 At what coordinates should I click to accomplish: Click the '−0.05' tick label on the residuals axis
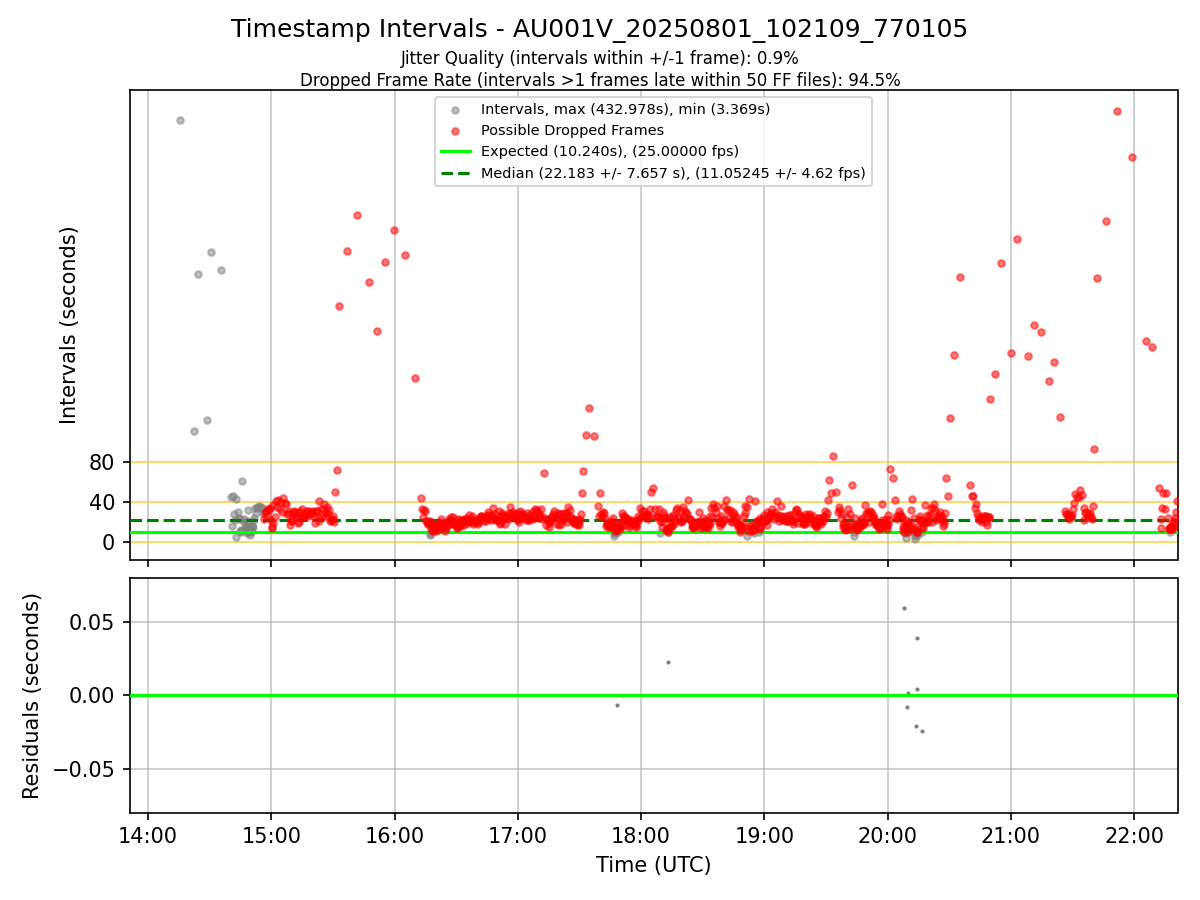pyautogui.click(x=86, y=769)
